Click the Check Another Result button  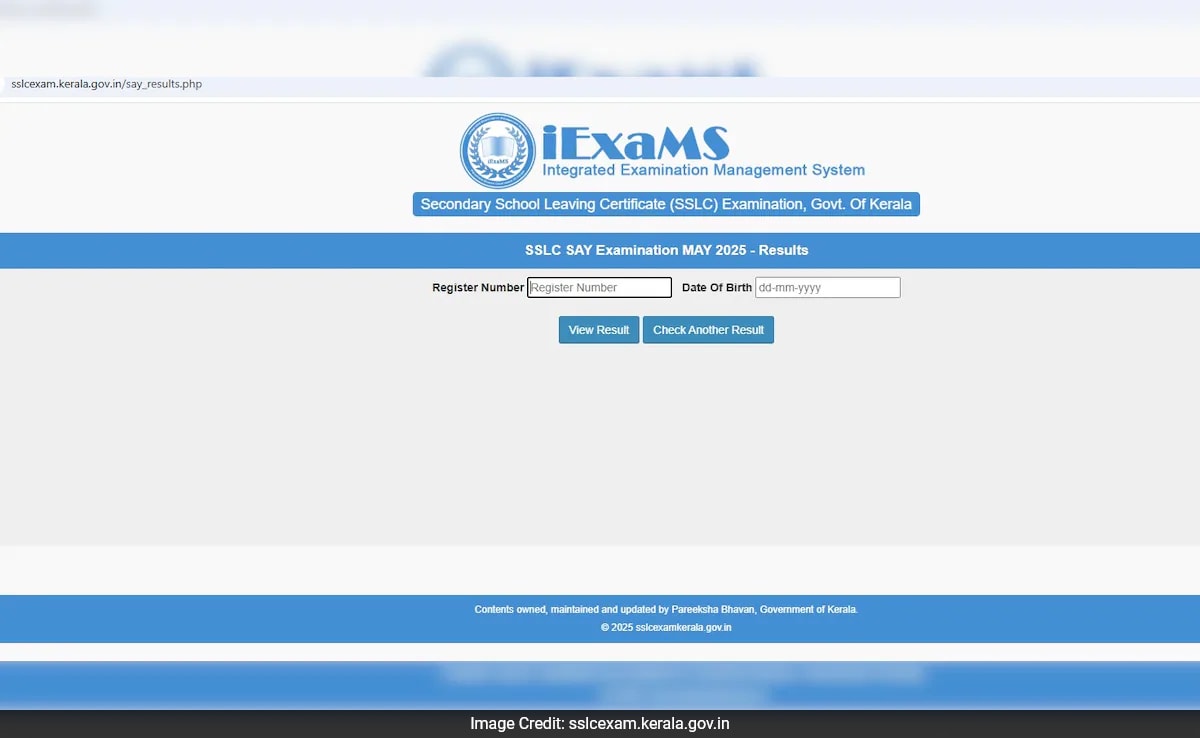[x=708, y=330]
